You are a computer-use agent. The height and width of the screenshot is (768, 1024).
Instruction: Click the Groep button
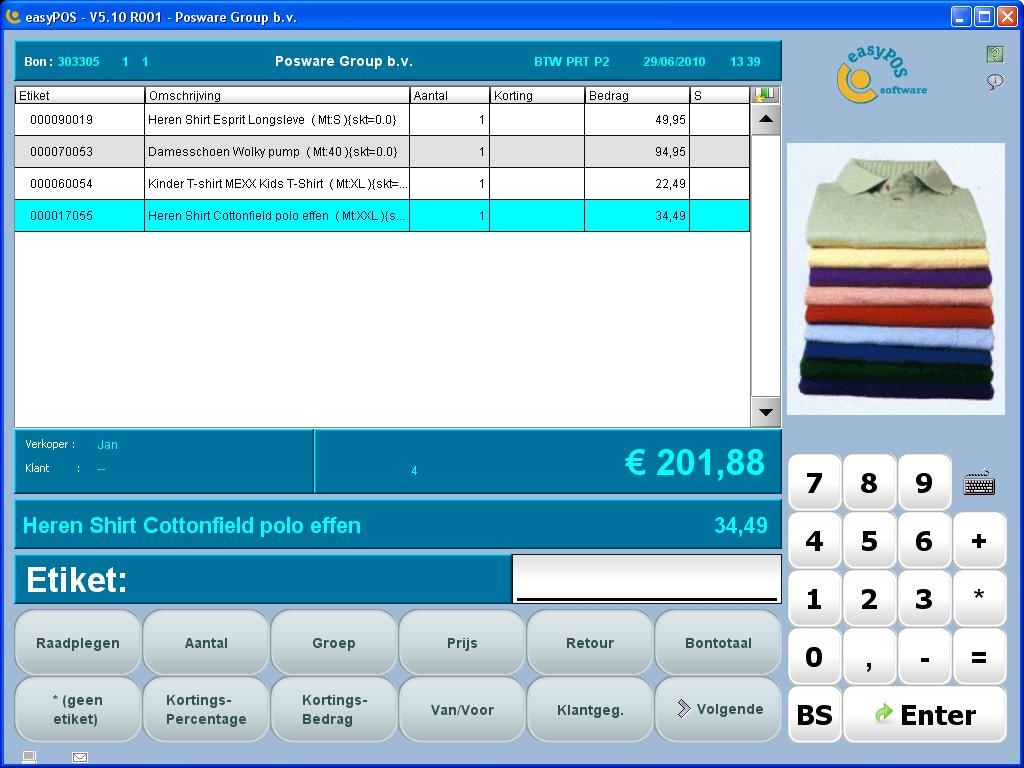(334, 643)
